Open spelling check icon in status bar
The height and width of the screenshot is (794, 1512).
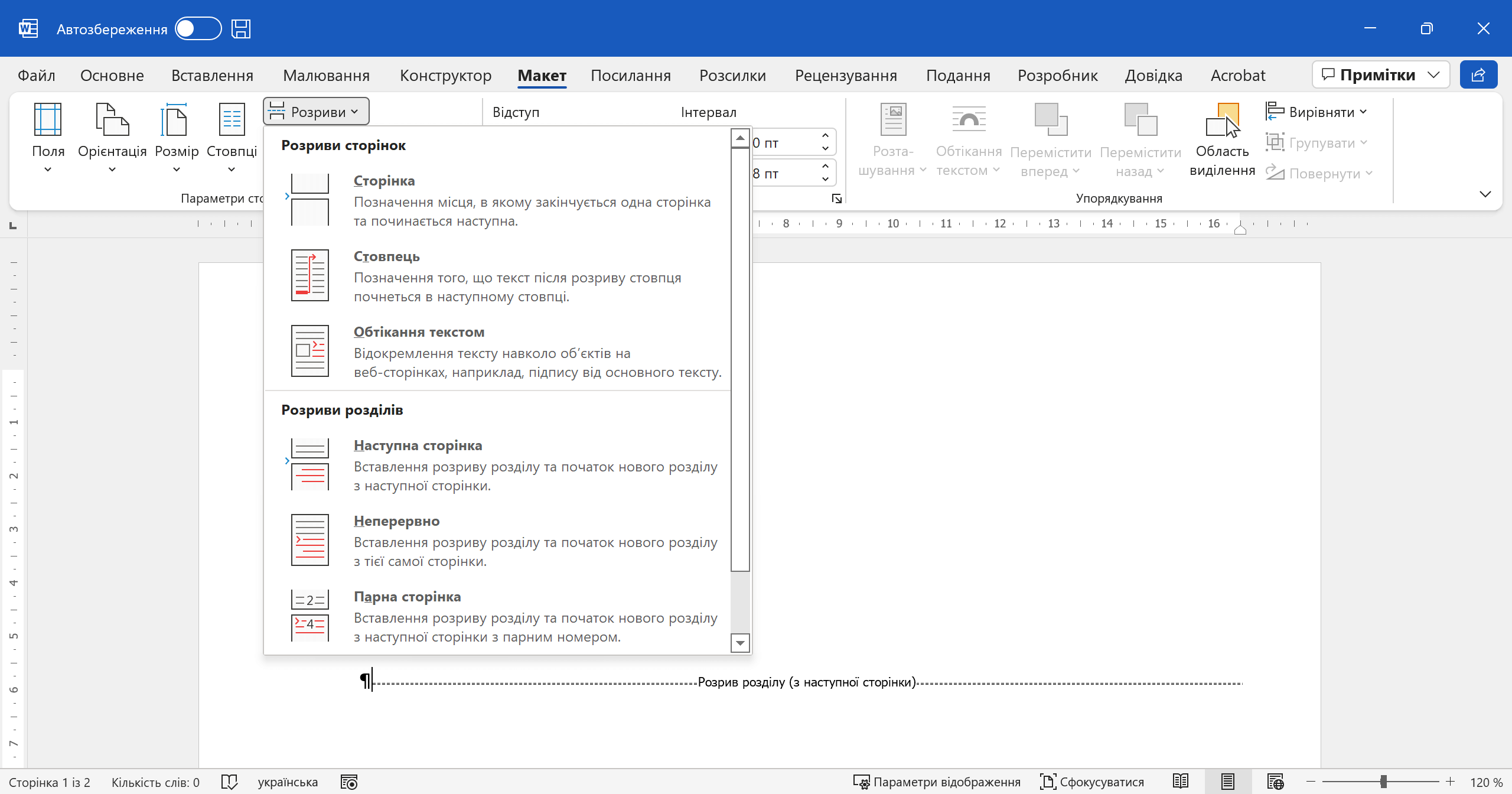[x=229, y=782]
